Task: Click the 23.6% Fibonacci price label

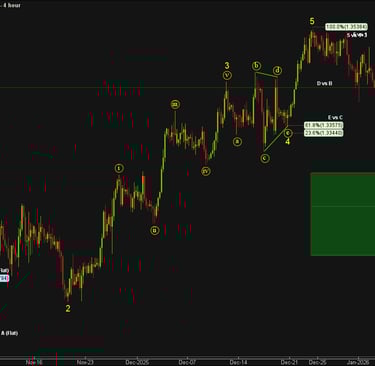Action: coord(323,133)
